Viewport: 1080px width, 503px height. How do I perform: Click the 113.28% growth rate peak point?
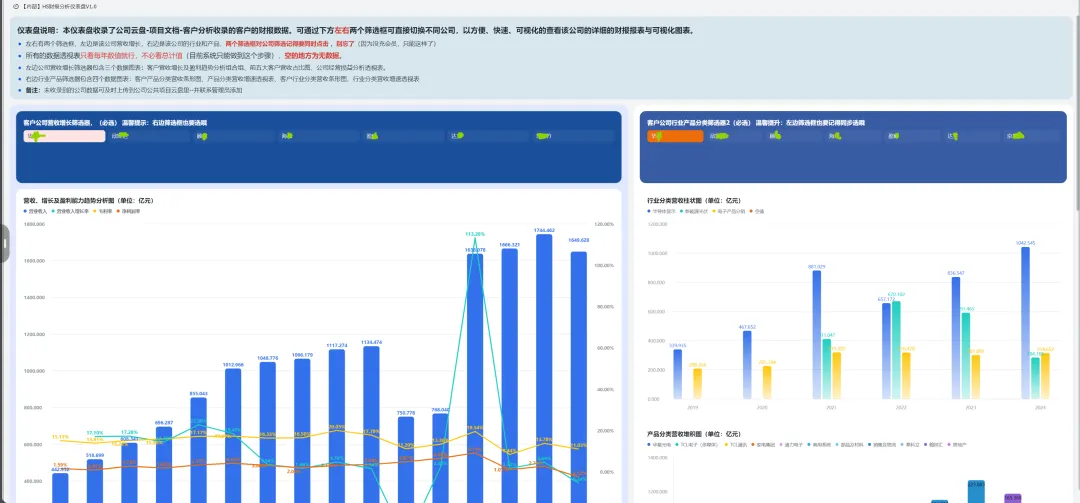[475, 238]
